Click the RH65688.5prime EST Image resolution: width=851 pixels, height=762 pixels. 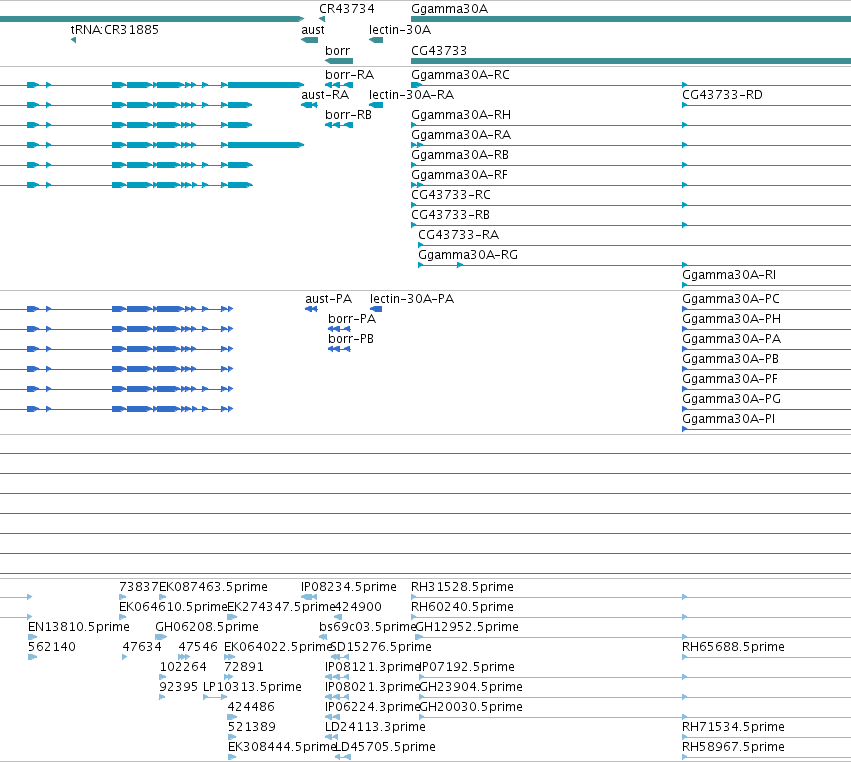[766, 657]
